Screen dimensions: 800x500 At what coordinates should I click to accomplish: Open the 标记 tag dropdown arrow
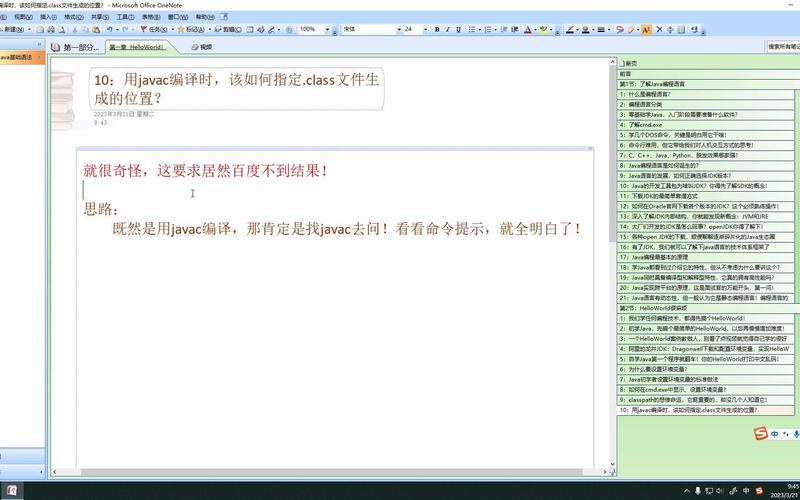pos(210,30)
